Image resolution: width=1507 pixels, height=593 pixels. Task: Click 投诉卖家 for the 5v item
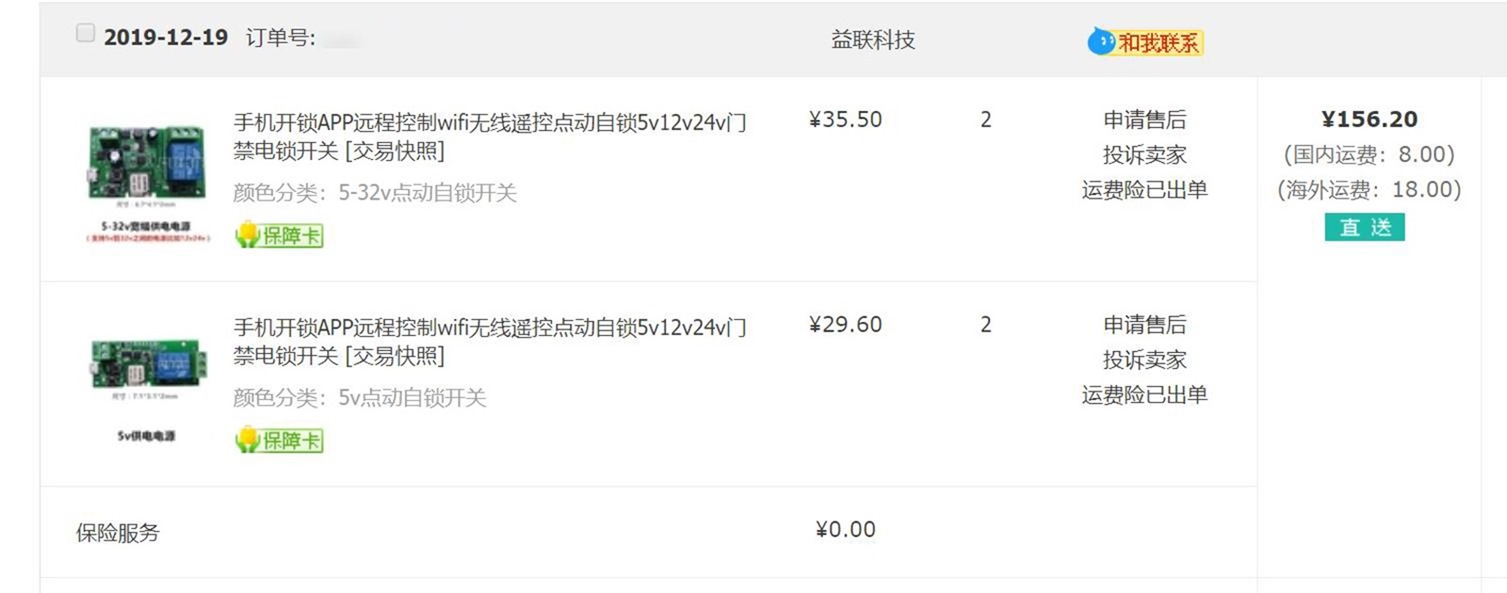[x=1144, y=360]
